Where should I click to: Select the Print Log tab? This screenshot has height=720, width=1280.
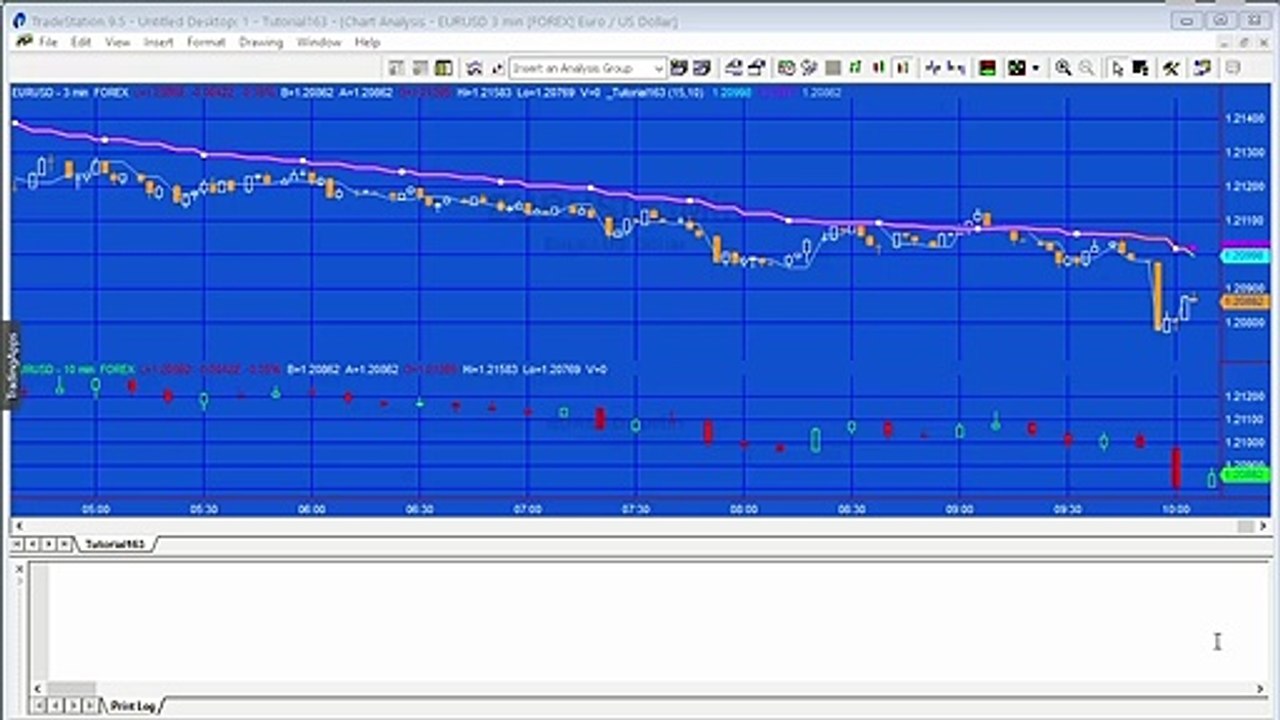click(x=133, y=706)
